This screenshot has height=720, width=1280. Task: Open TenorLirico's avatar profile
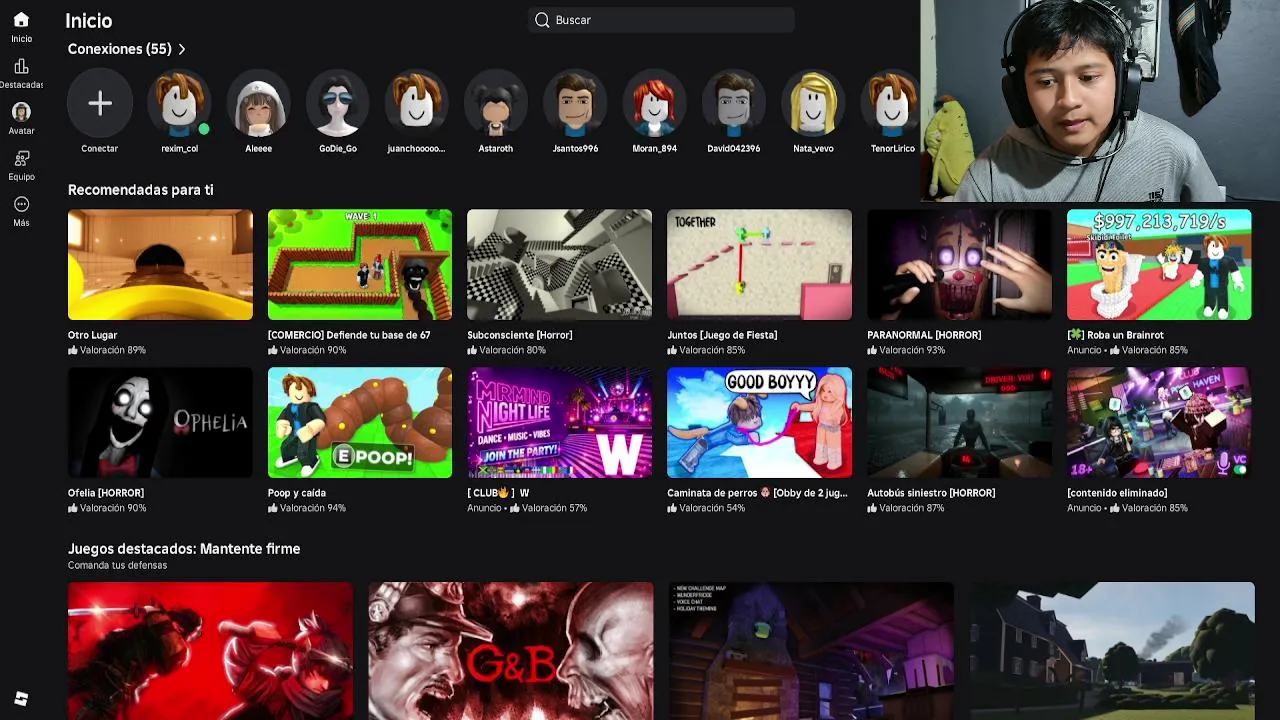click(892, 103)
